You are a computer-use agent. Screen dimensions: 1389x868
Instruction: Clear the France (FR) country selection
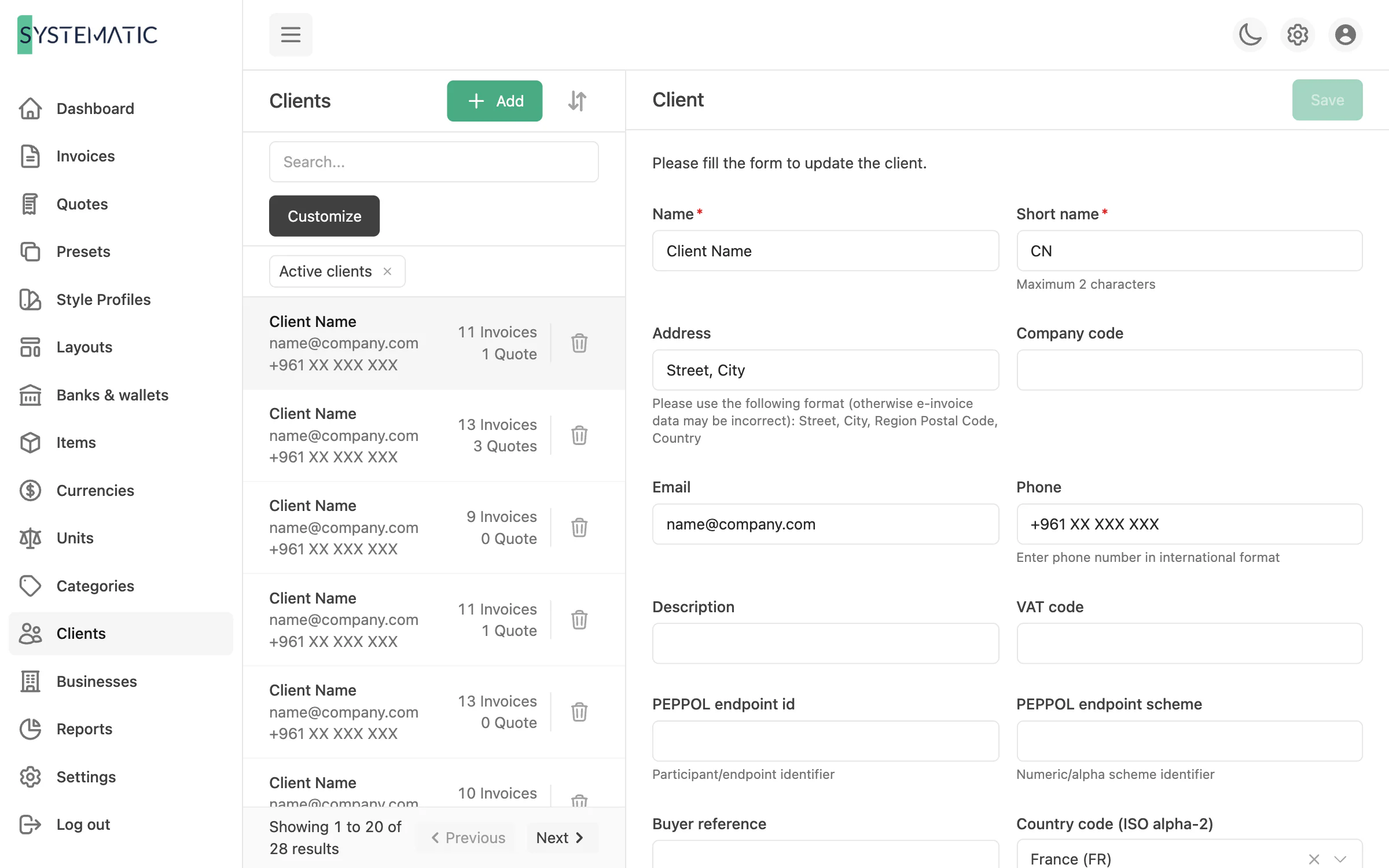1314,859
